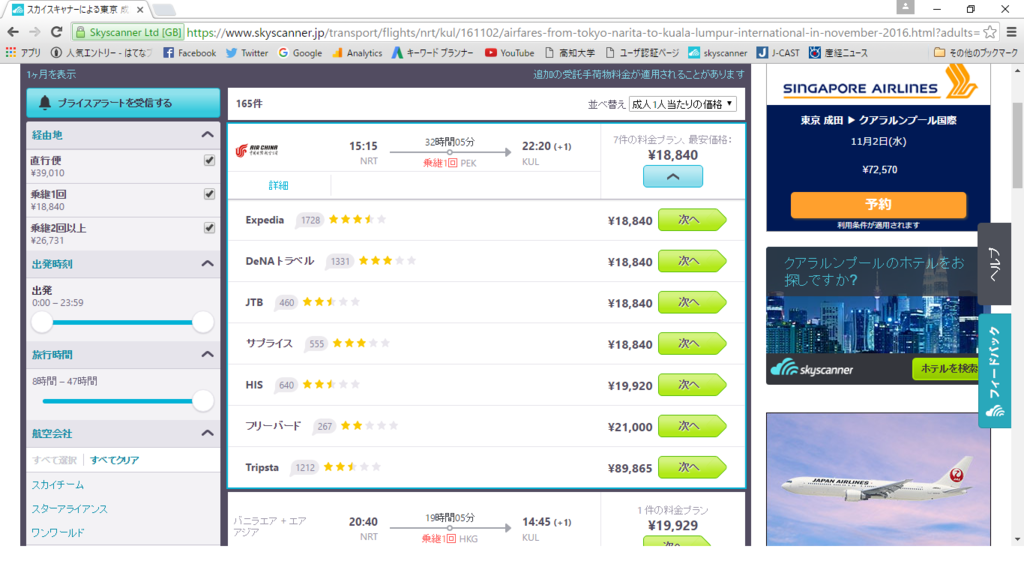Click the バニラエア + エアアジア flight row
Screen dimensions: 1024x576
[487, 520]
